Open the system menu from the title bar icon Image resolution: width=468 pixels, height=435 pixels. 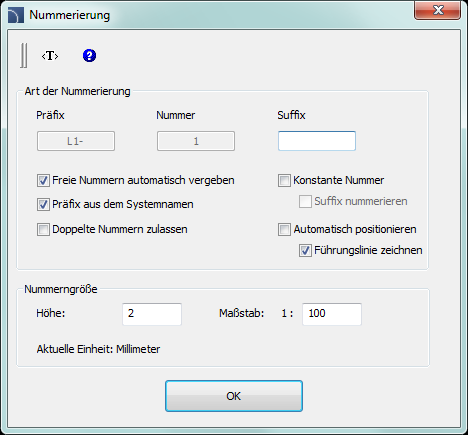tap(16, 15)
